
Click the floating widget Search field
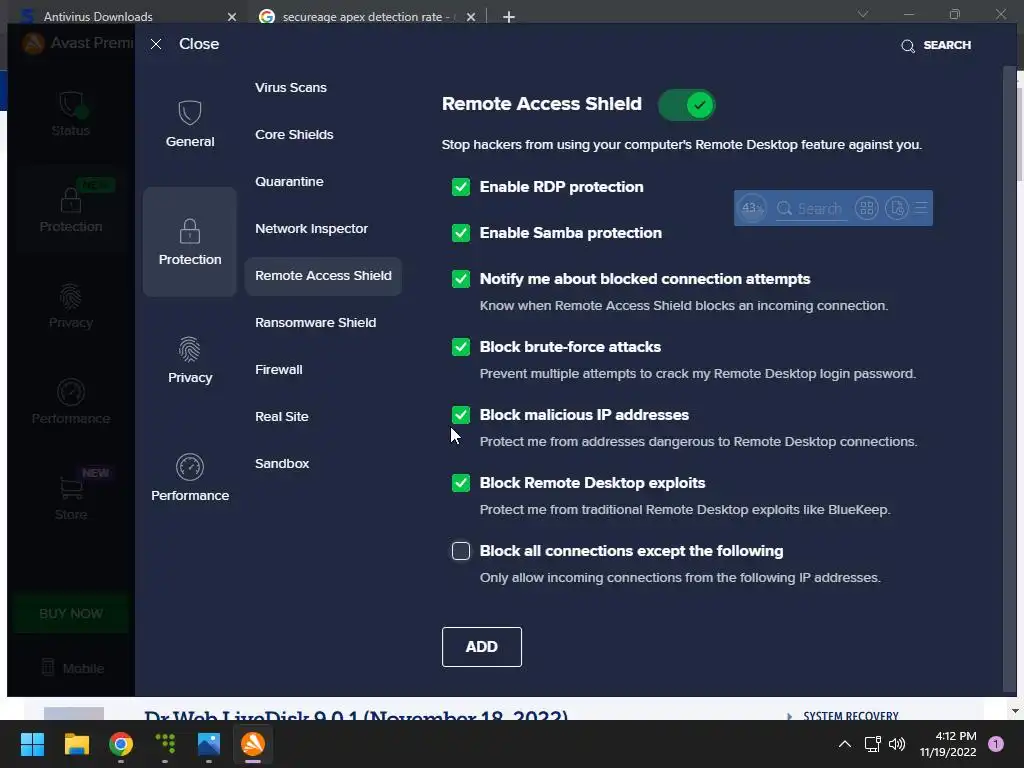[812, 208]
